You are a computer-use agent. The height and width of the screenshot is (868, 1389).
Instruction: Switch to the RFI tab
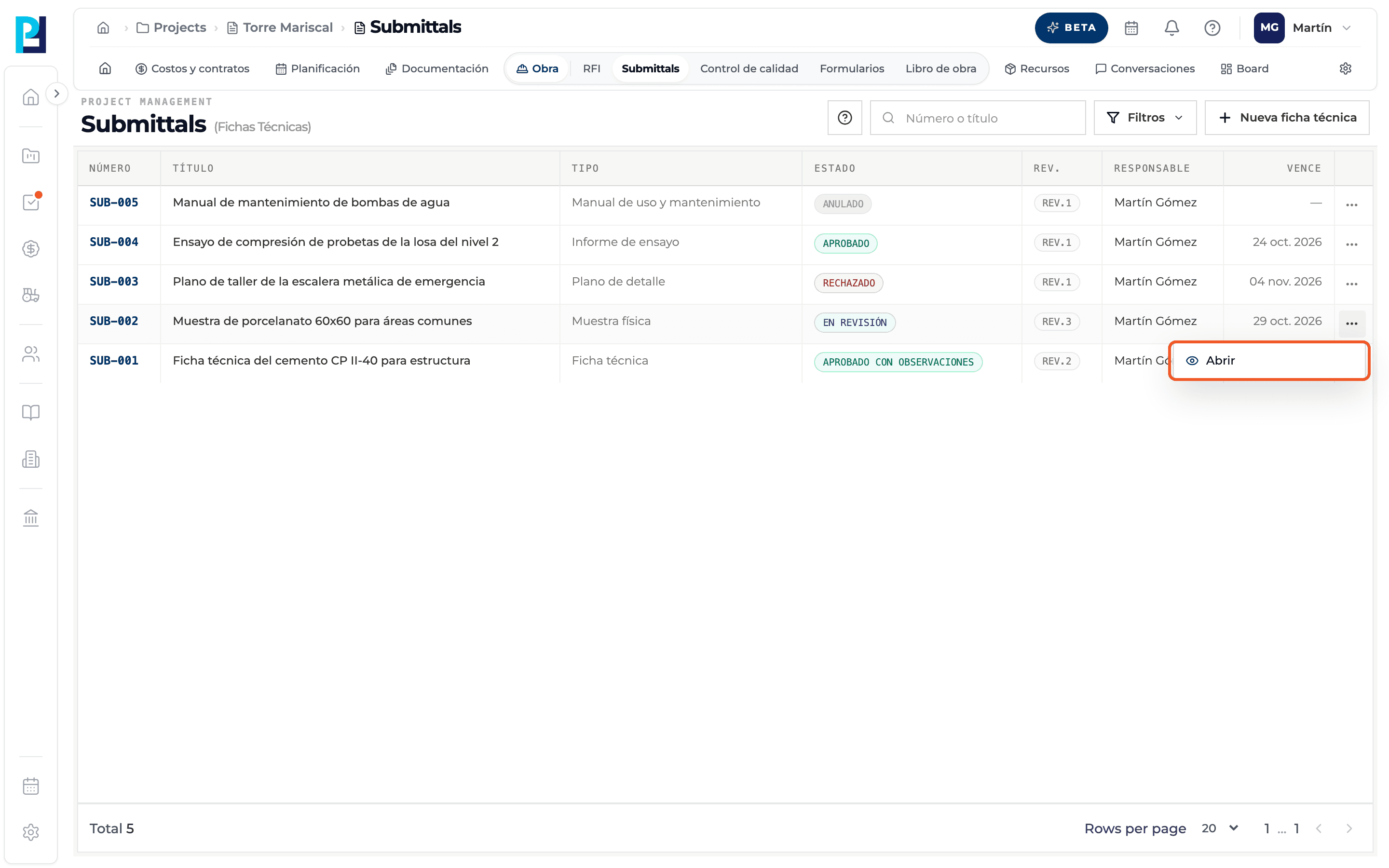[x=591, y=68]
